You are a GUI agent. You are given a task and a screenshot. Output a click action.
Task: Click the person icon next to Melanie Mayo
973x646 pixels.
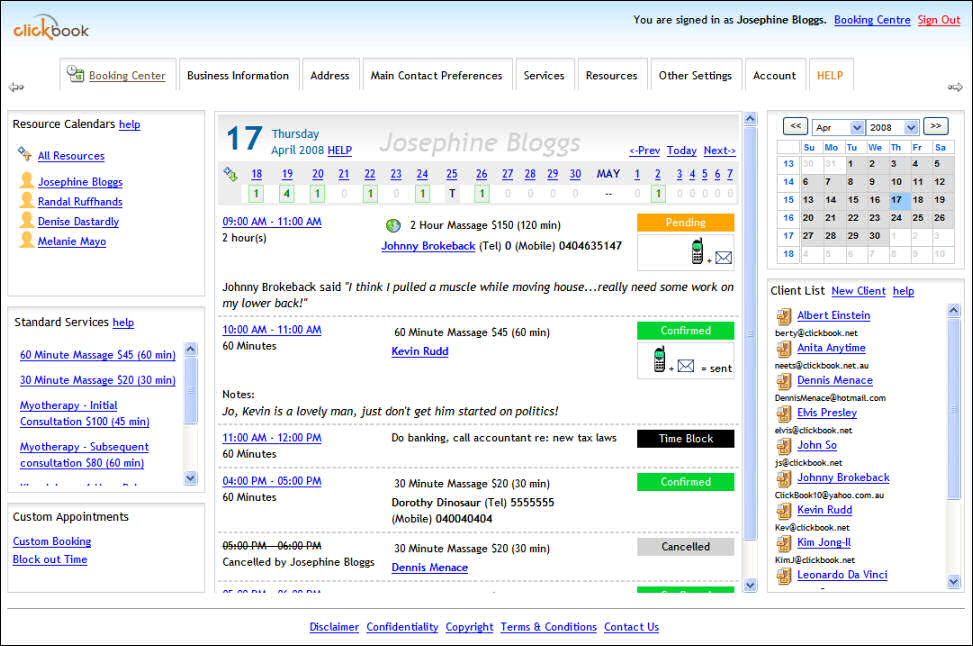tap(27, 240)
